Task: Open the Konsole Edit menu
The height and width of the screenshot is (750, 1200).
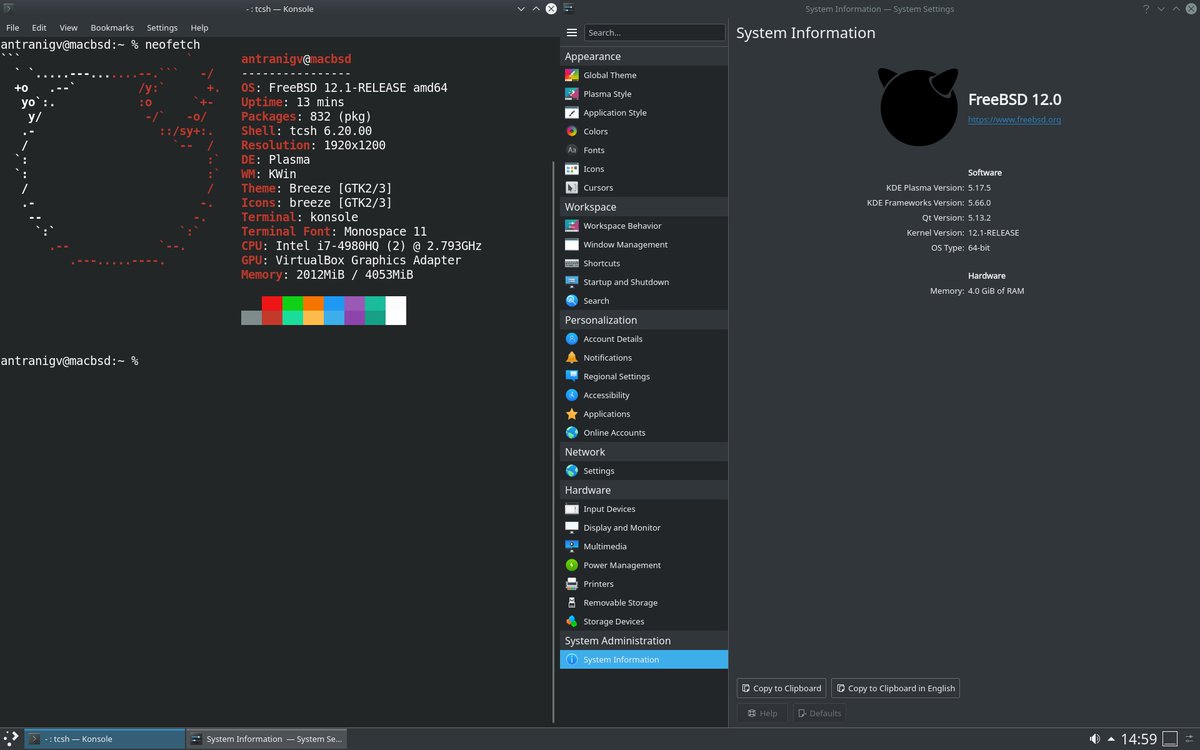Action: pyautogui.click(x=39, y=28)
